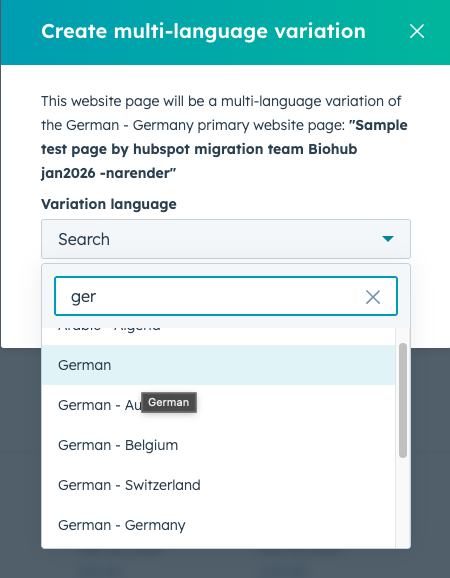The height and width of the screenshot is (578, 450).
Task: Clear the 'ger' search text
Action: [373, 297]
